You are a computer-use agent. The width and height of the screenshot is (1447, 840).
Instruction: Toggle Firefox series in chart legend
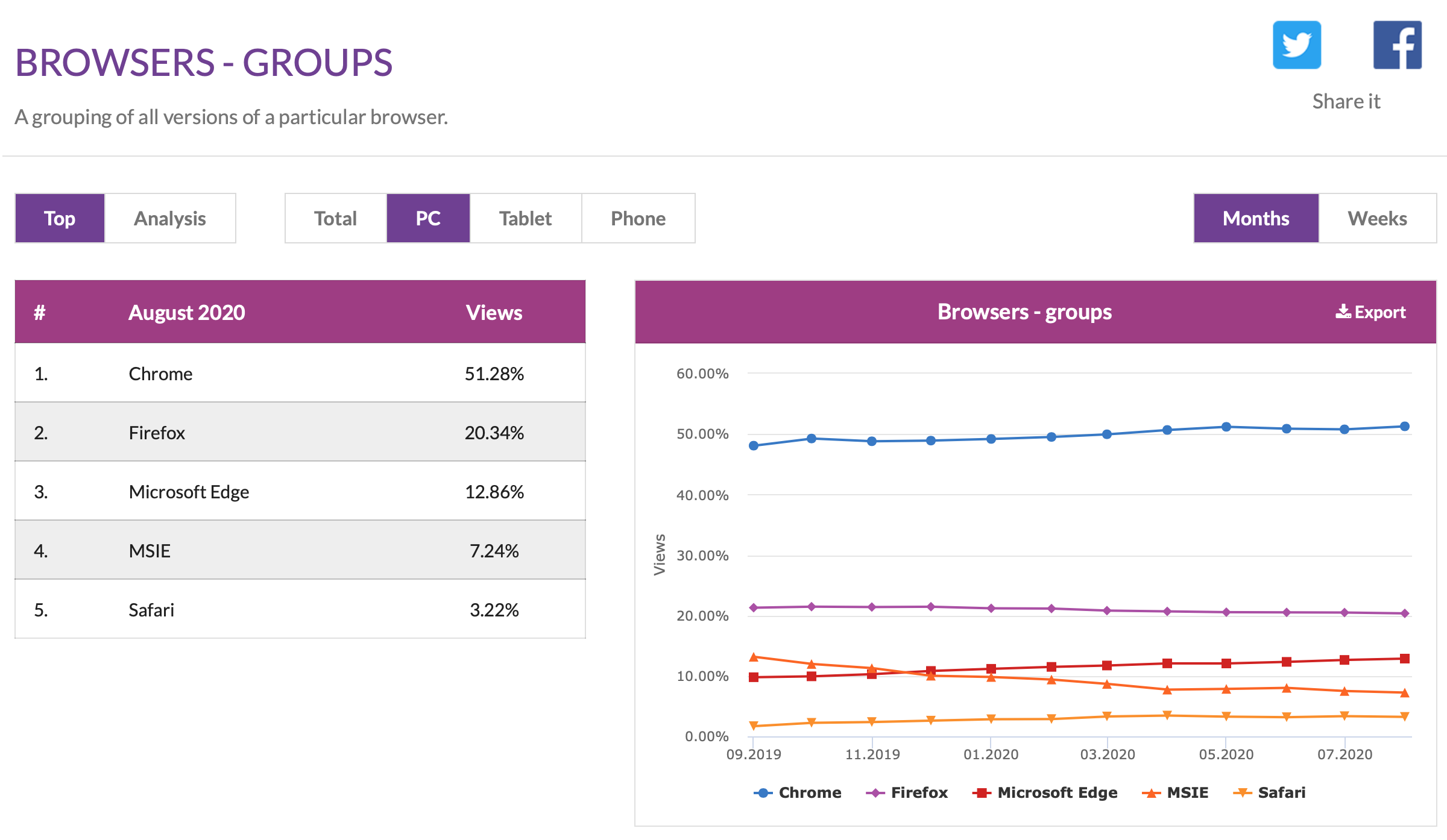tap(907, 792)
